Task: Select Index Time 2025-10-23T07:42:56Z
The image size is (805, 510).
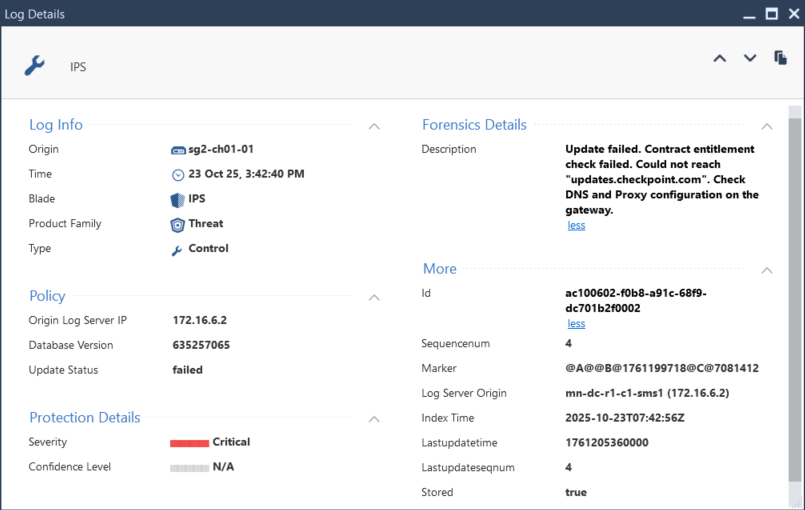Action: pyautogui.click(x=625, y=418)
